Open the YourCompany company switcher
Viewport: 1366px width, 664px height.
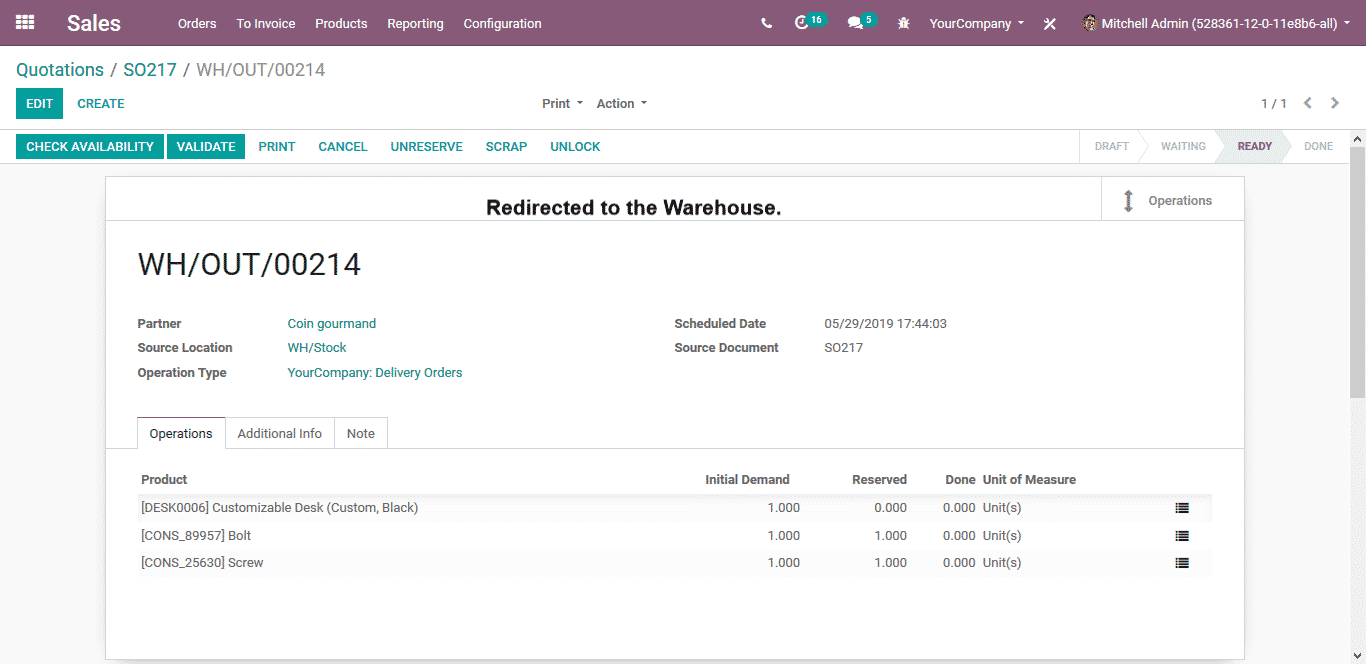pyautogui.click(x=976, y=23)
